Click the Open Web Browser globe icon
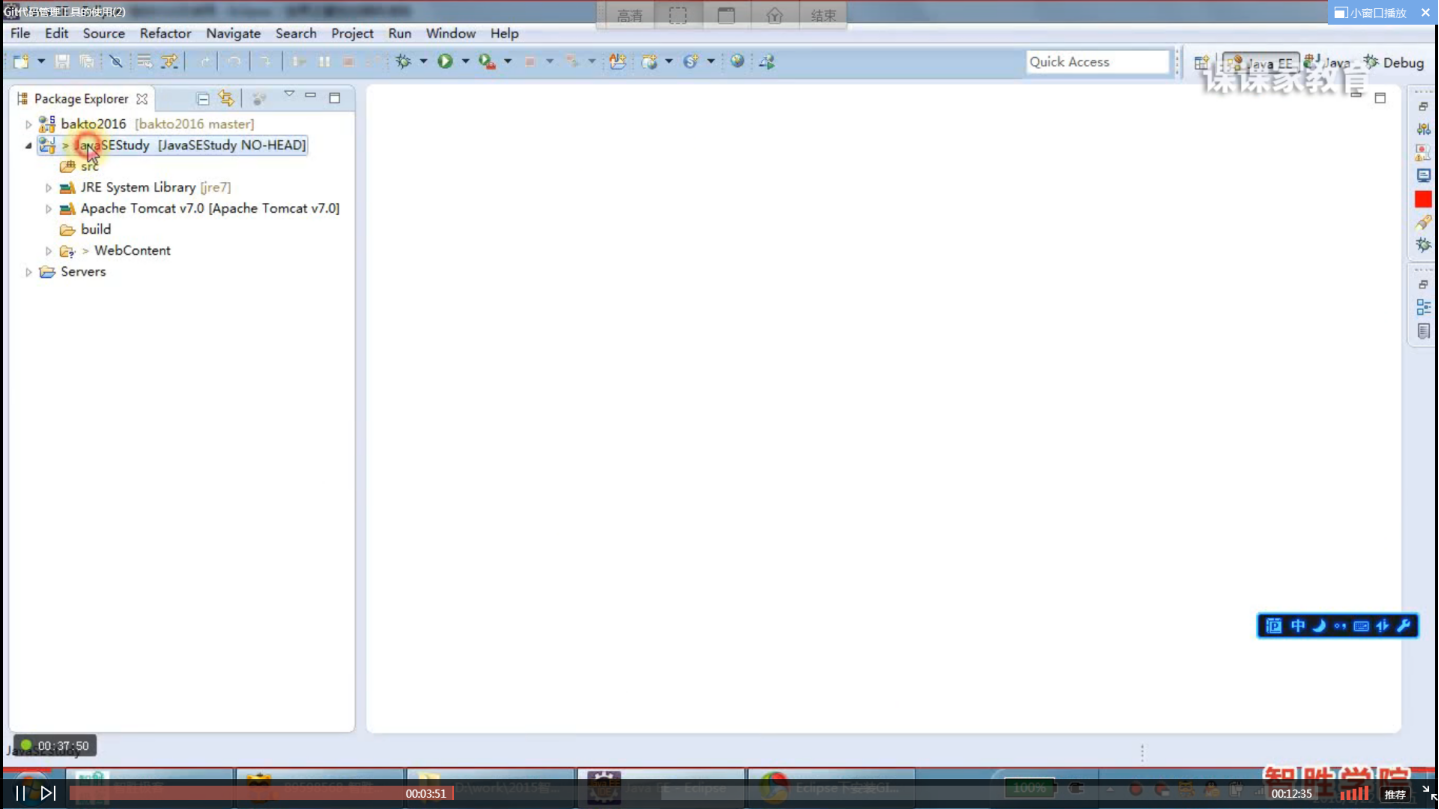Screen dimensions: 1439x809 click(x=737, y=62)
